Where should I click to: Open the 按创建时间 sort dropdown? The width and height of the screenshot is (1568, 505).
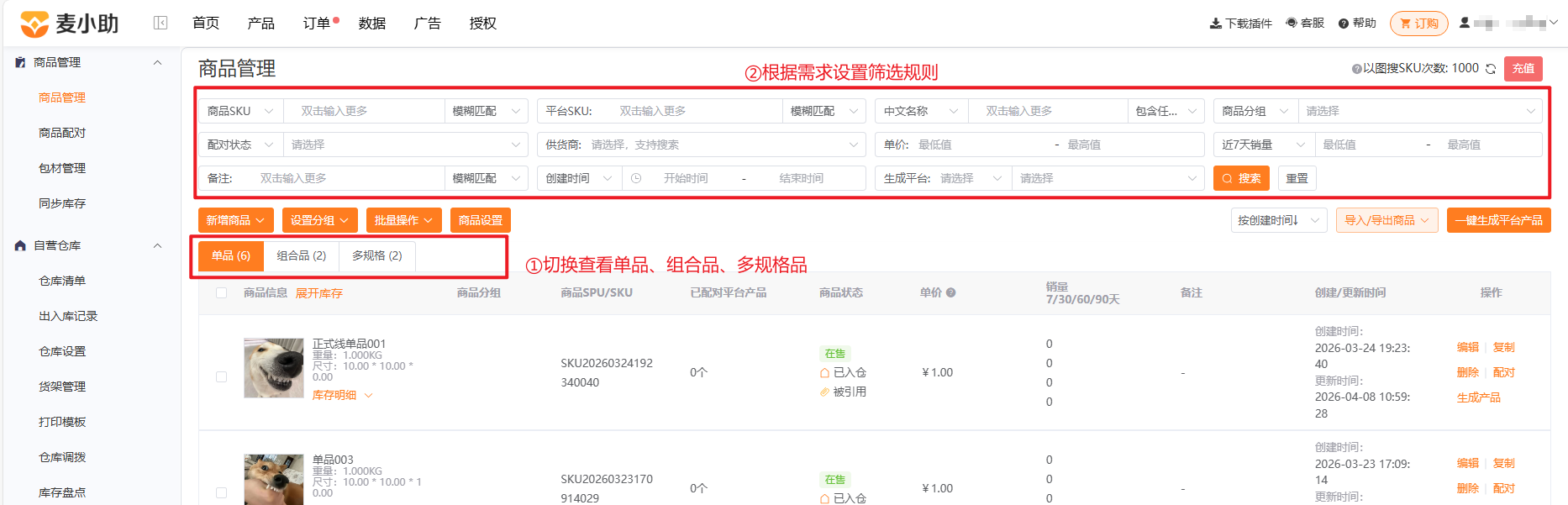click(x=1279, y=220)
